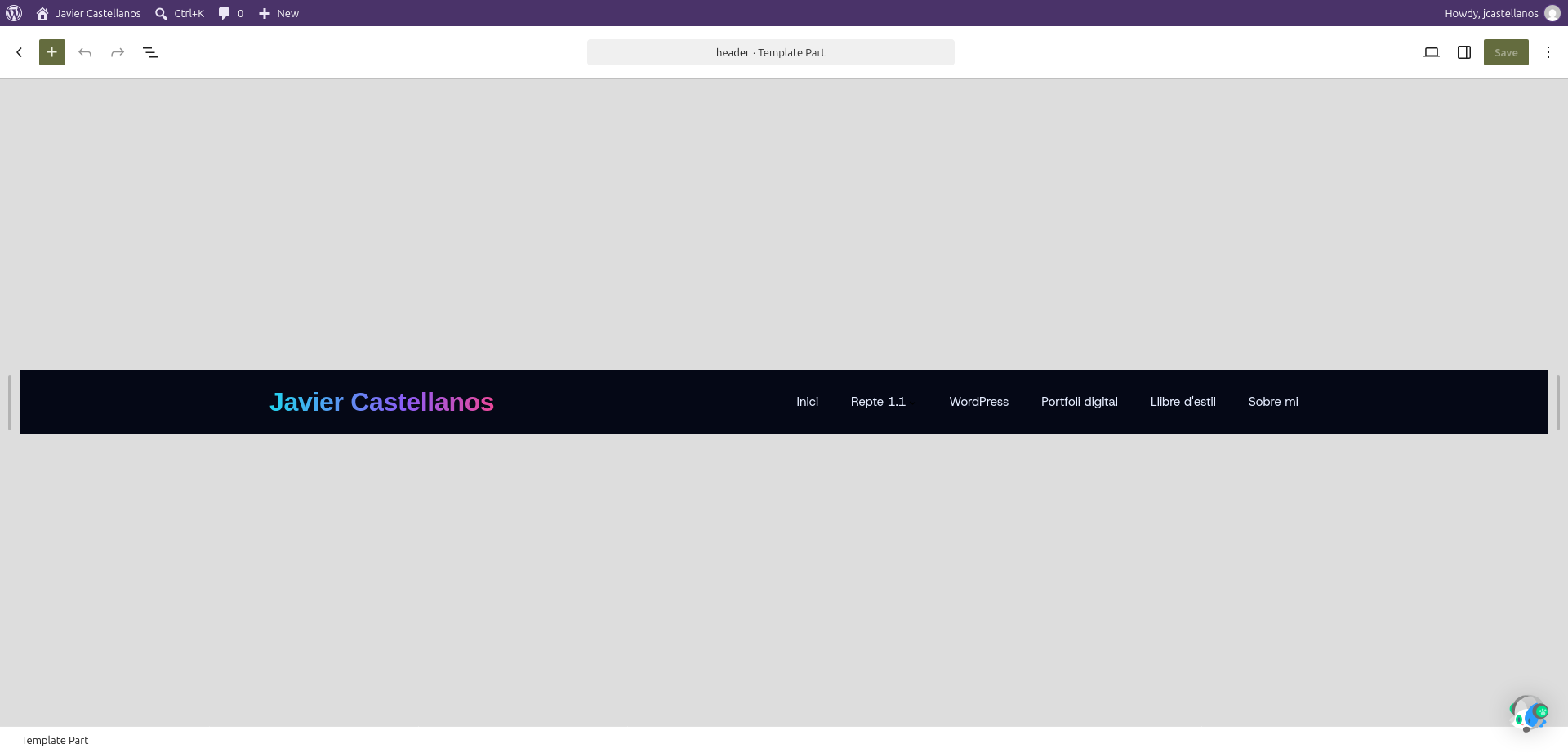Click the Template Part breadcrumb in footer
Viewport: 1568px width, 753px height.
pos(55,740)
